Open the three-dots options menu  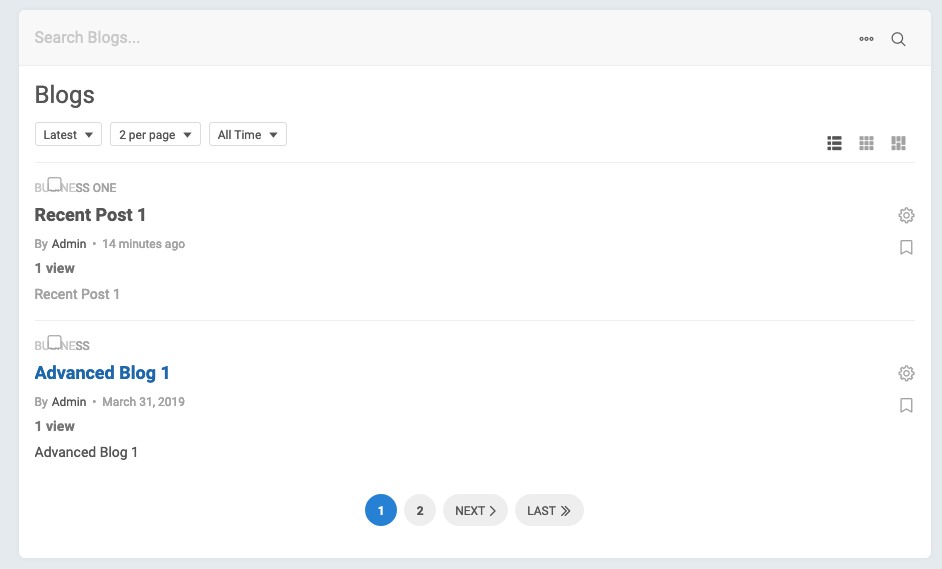(866, 39)
